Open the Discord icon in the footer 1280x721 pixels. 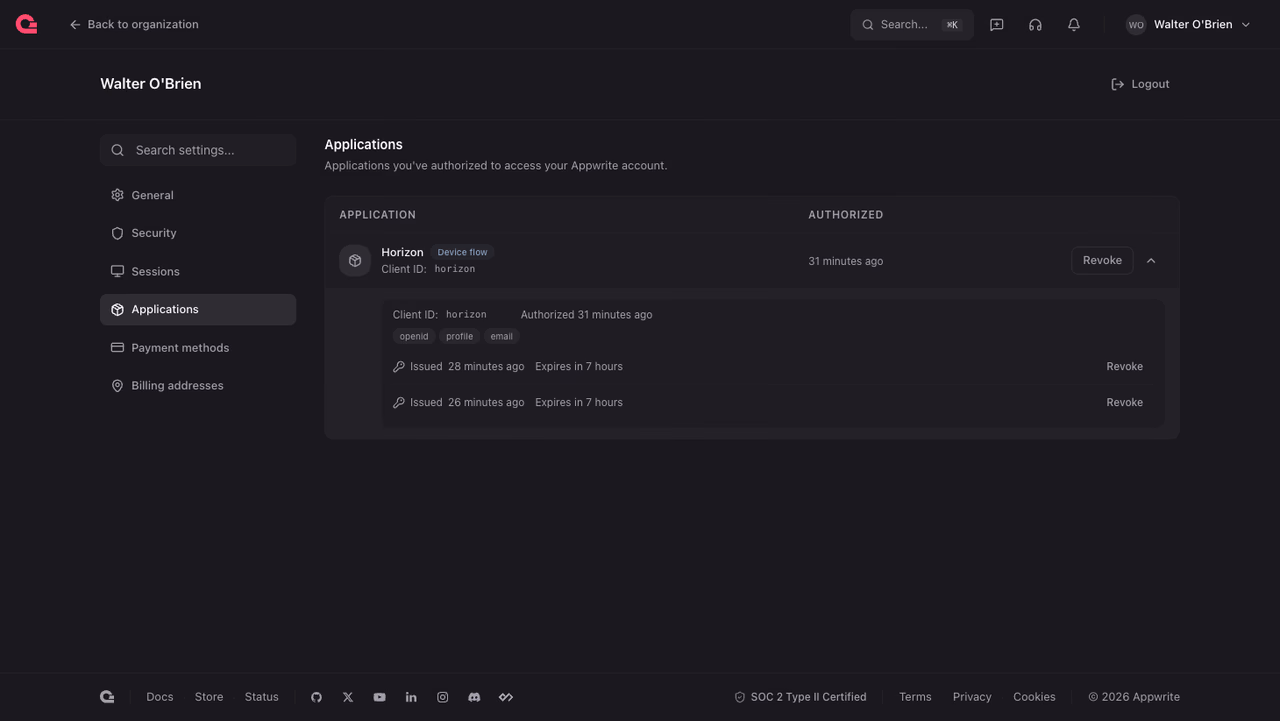click(474, 697)
